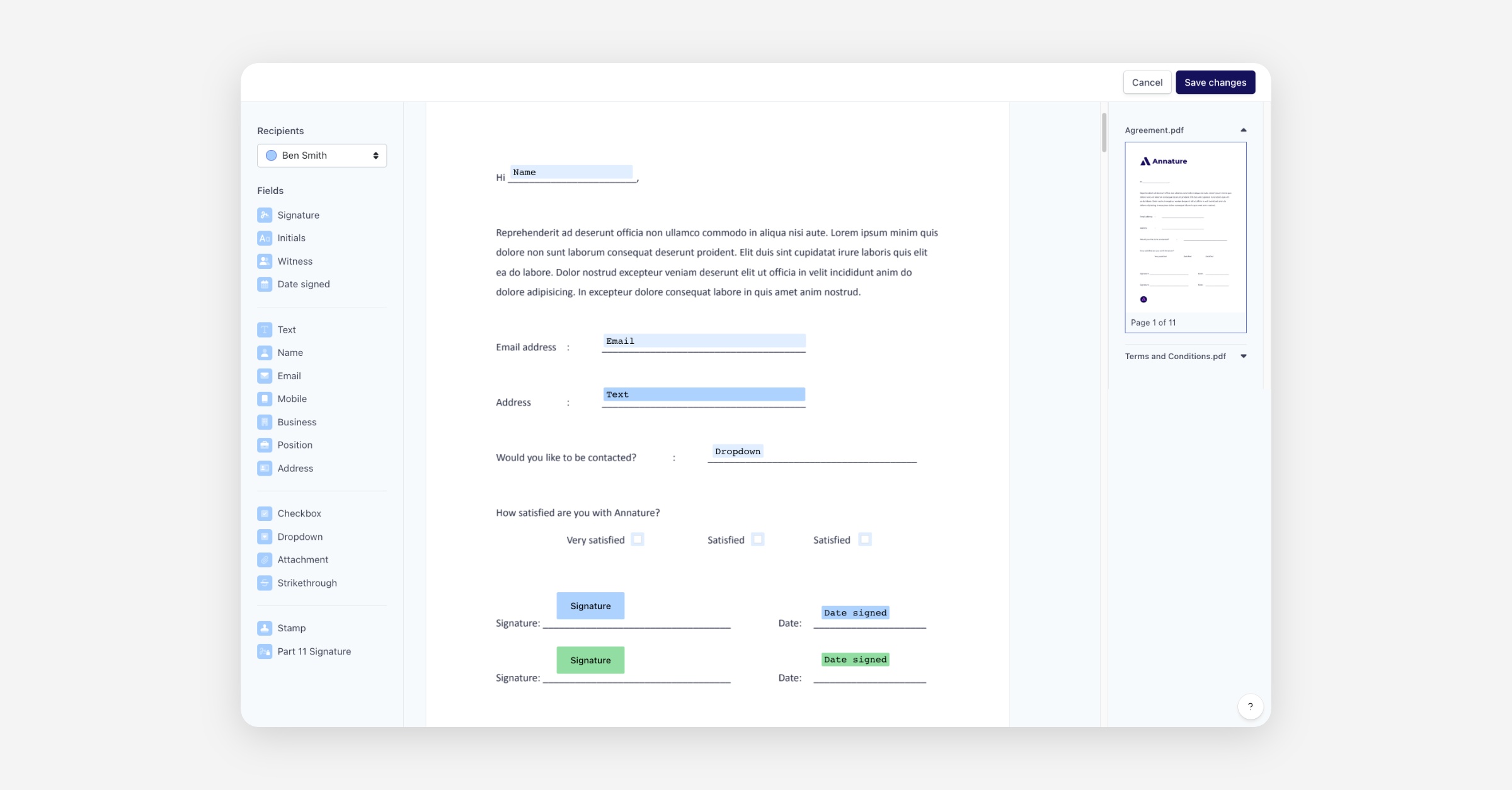
Task: Click the Cancel button
Action: point(1147,83)
